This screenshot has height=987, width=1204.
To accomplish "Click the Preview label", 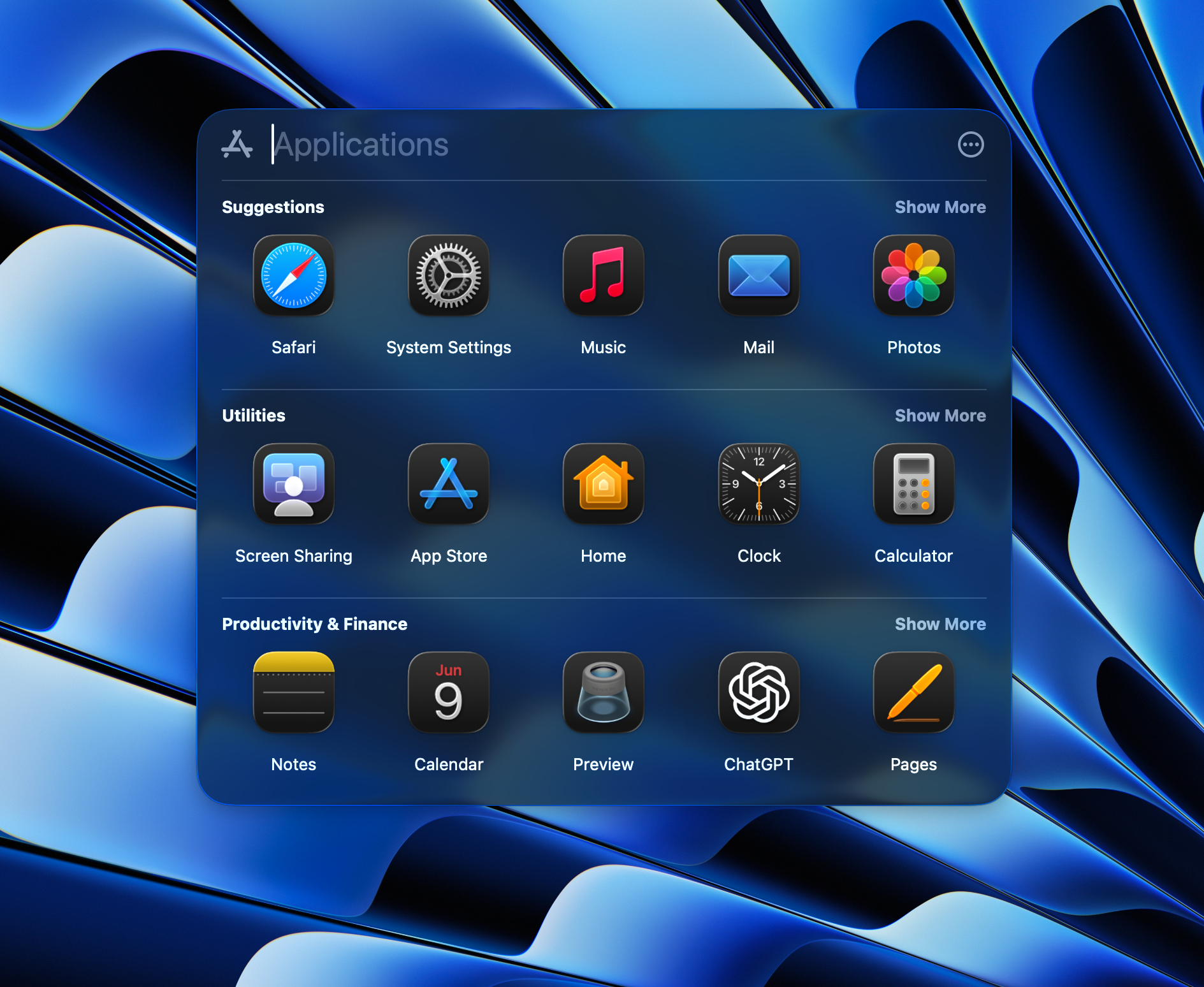I will tap(604, 764).
